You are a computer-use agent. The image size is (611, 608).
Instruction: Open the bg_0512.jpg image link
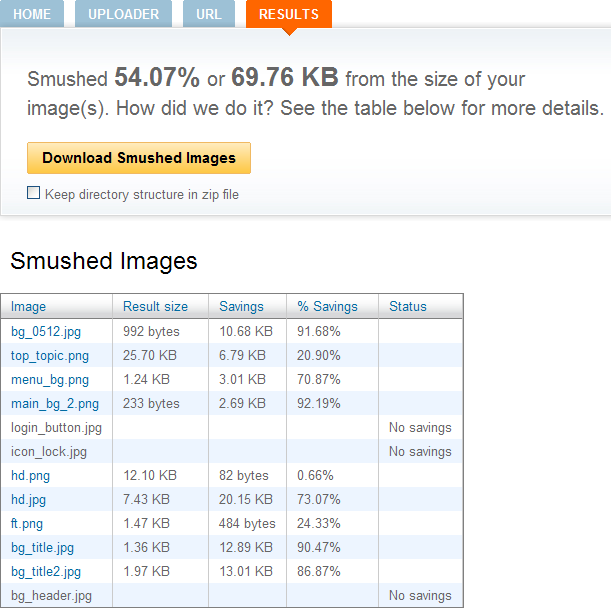click(44, 331)
